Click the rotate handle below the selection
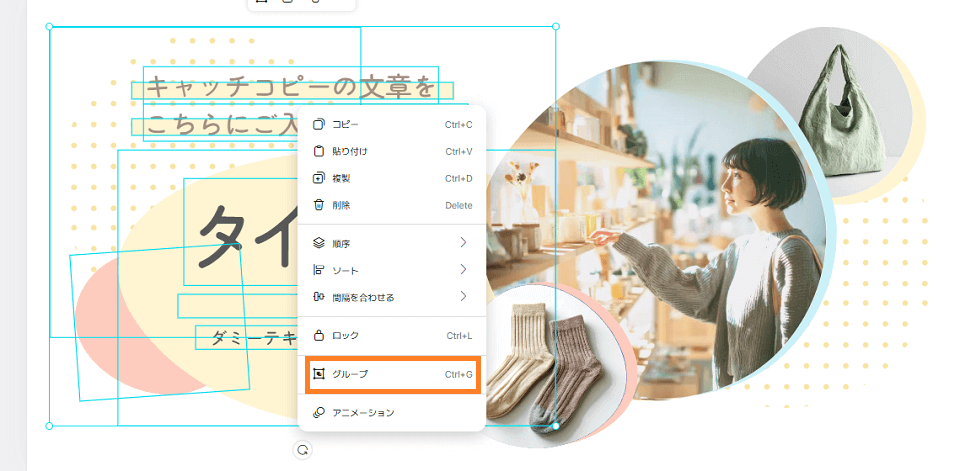Image resolution: width=960 pixels, height=471 pixels. (302, 450)
